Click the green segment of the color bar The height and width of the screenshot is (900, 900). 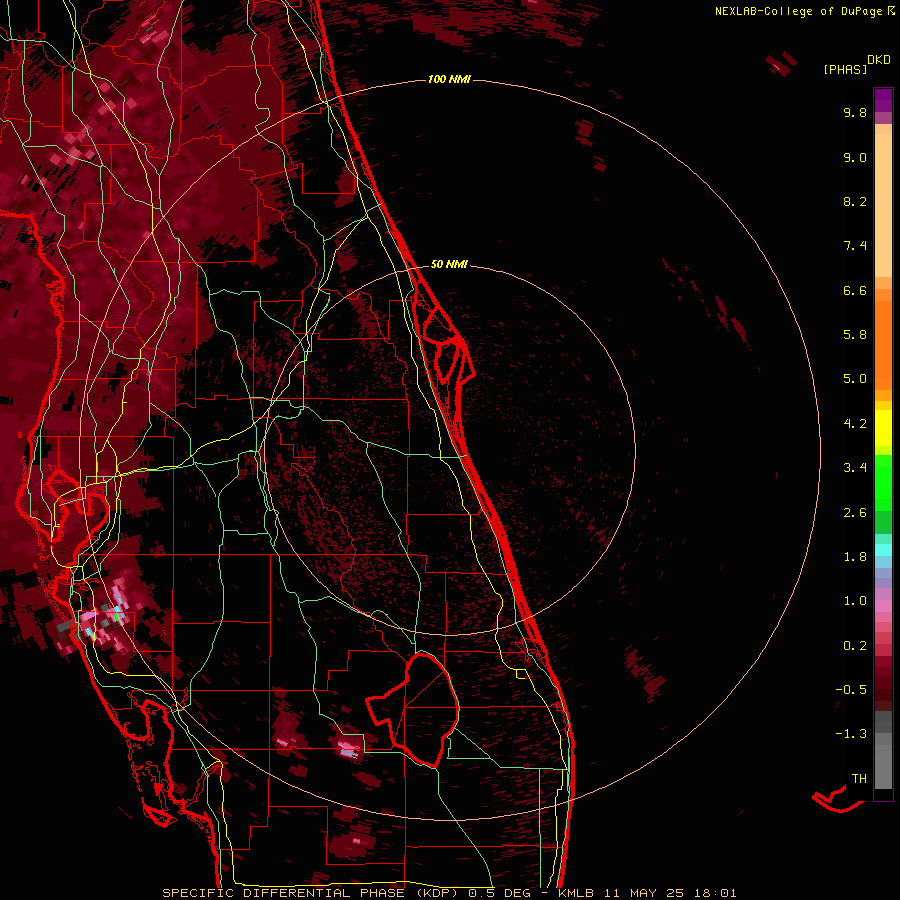(883, 482)
